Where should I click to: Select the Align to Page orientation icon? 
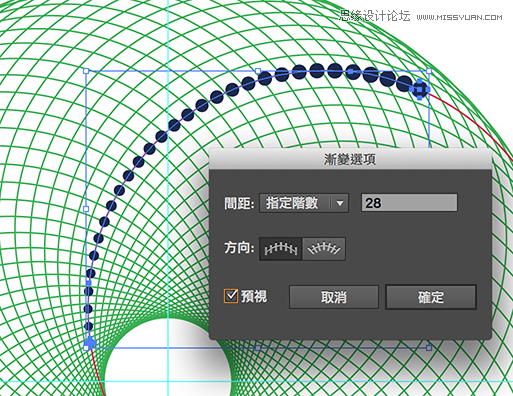coord(281,249)
